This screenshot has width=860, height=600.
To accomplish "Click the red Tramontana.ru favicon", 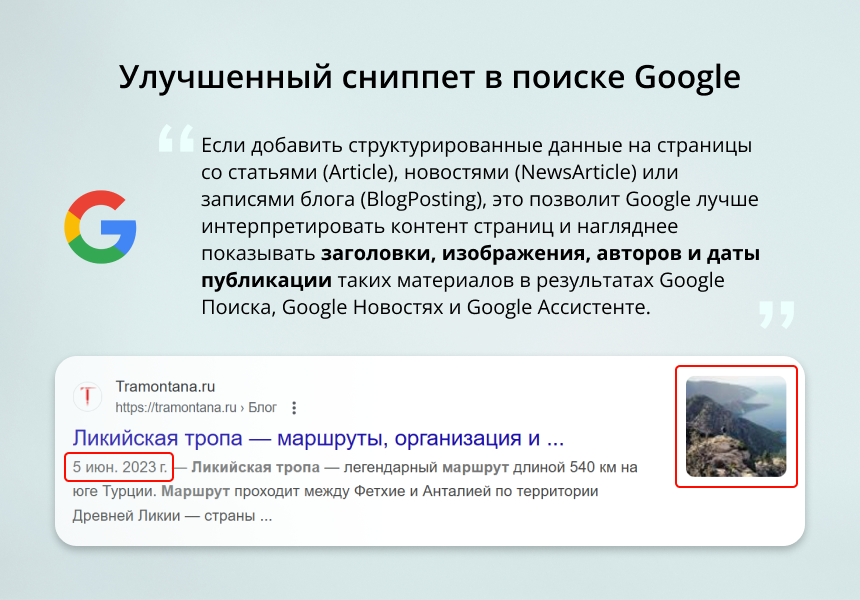I will pyautogui.click(x=88, y=394).
